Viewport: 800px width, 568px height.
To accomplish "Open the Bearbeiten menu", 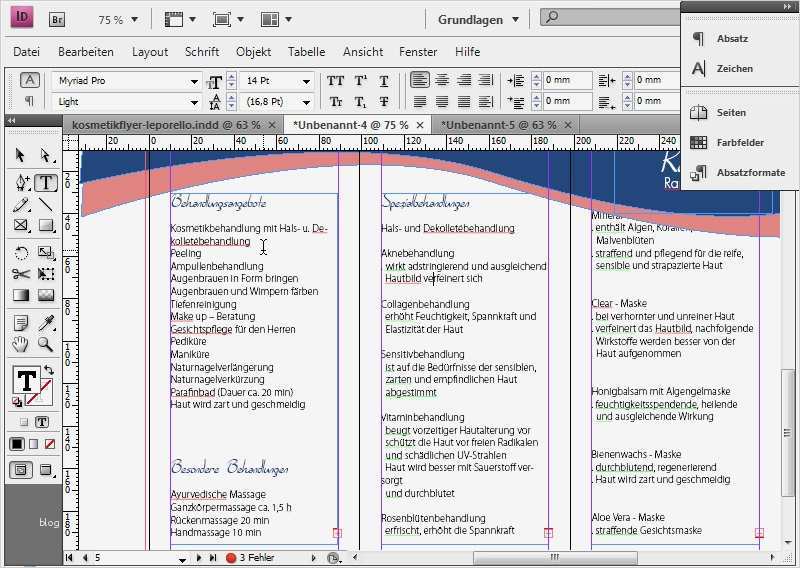I will click(86, 52).
